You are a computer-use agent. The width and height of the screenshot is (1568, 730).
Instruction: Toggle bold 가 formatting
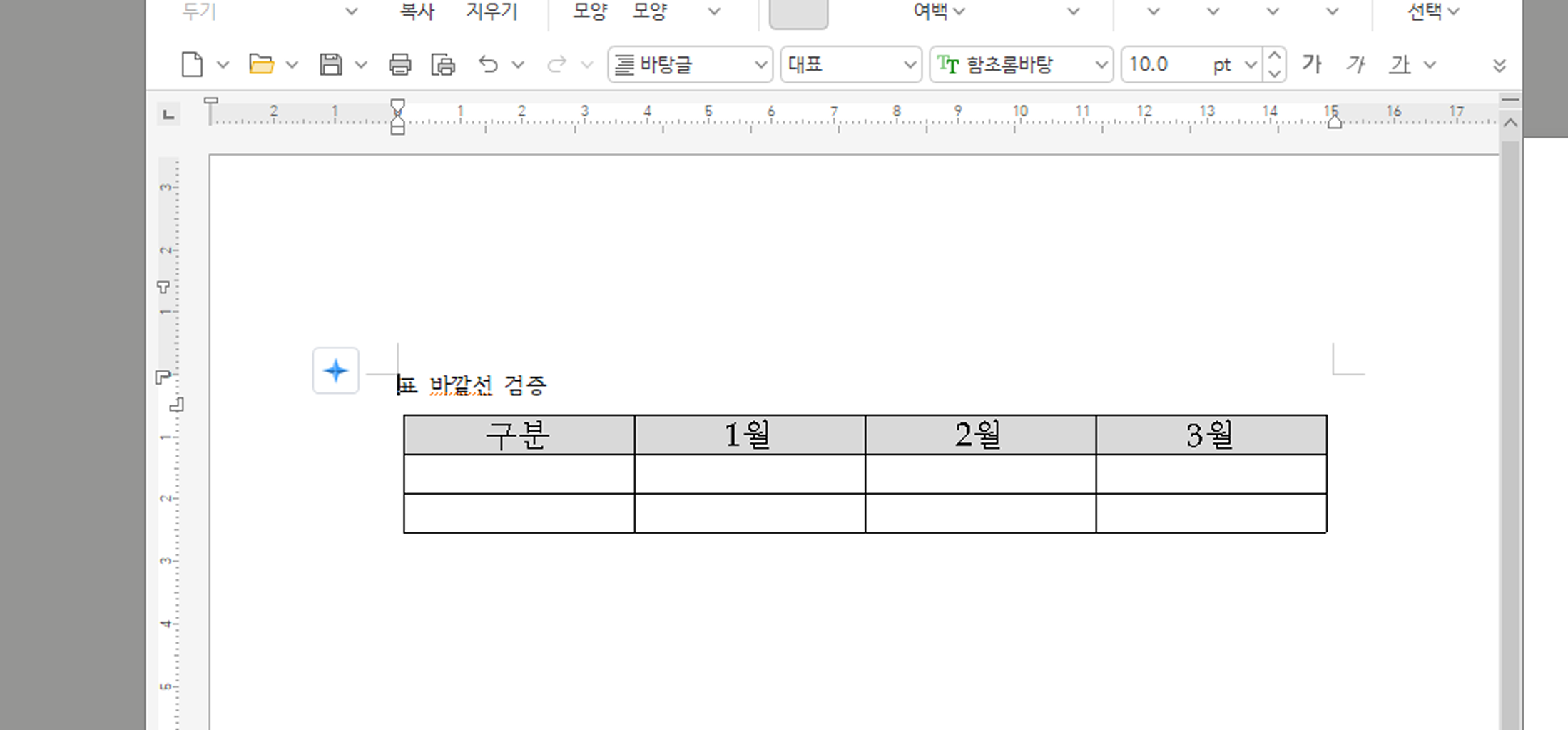click(x=1311, y=64)
